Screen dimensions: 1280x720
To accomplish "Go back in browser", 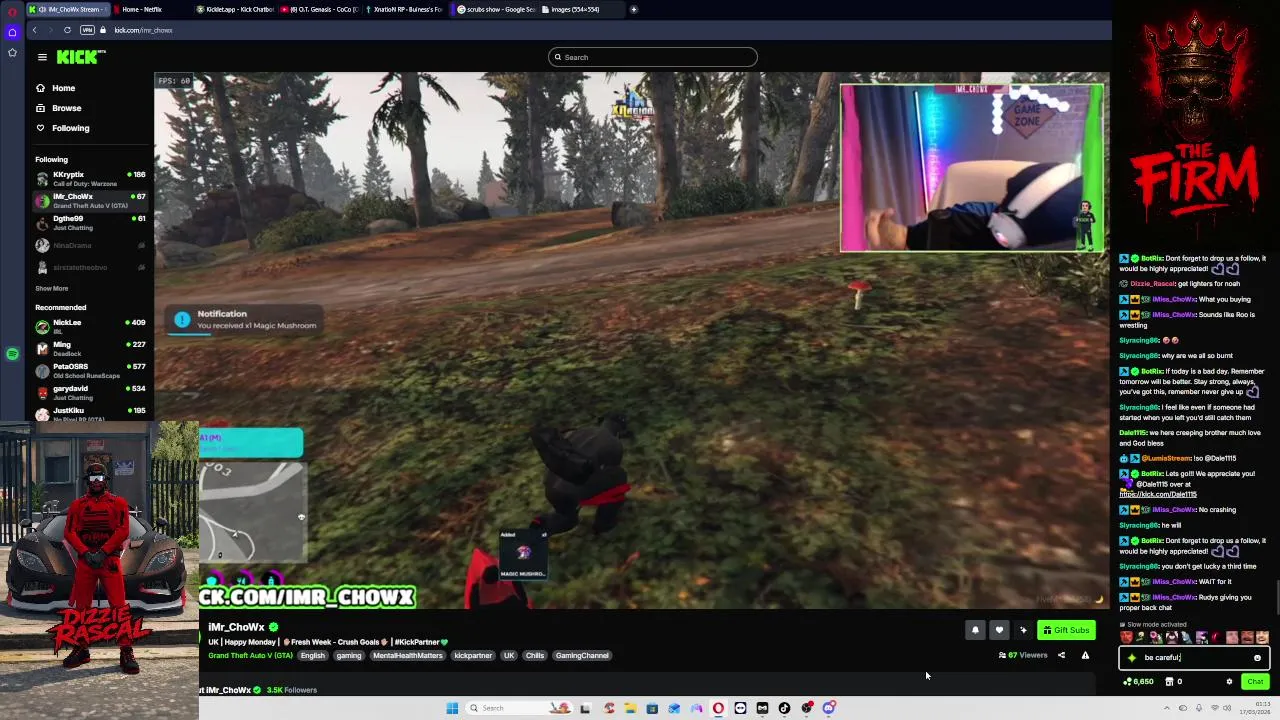I will click(x=34, y=30).
